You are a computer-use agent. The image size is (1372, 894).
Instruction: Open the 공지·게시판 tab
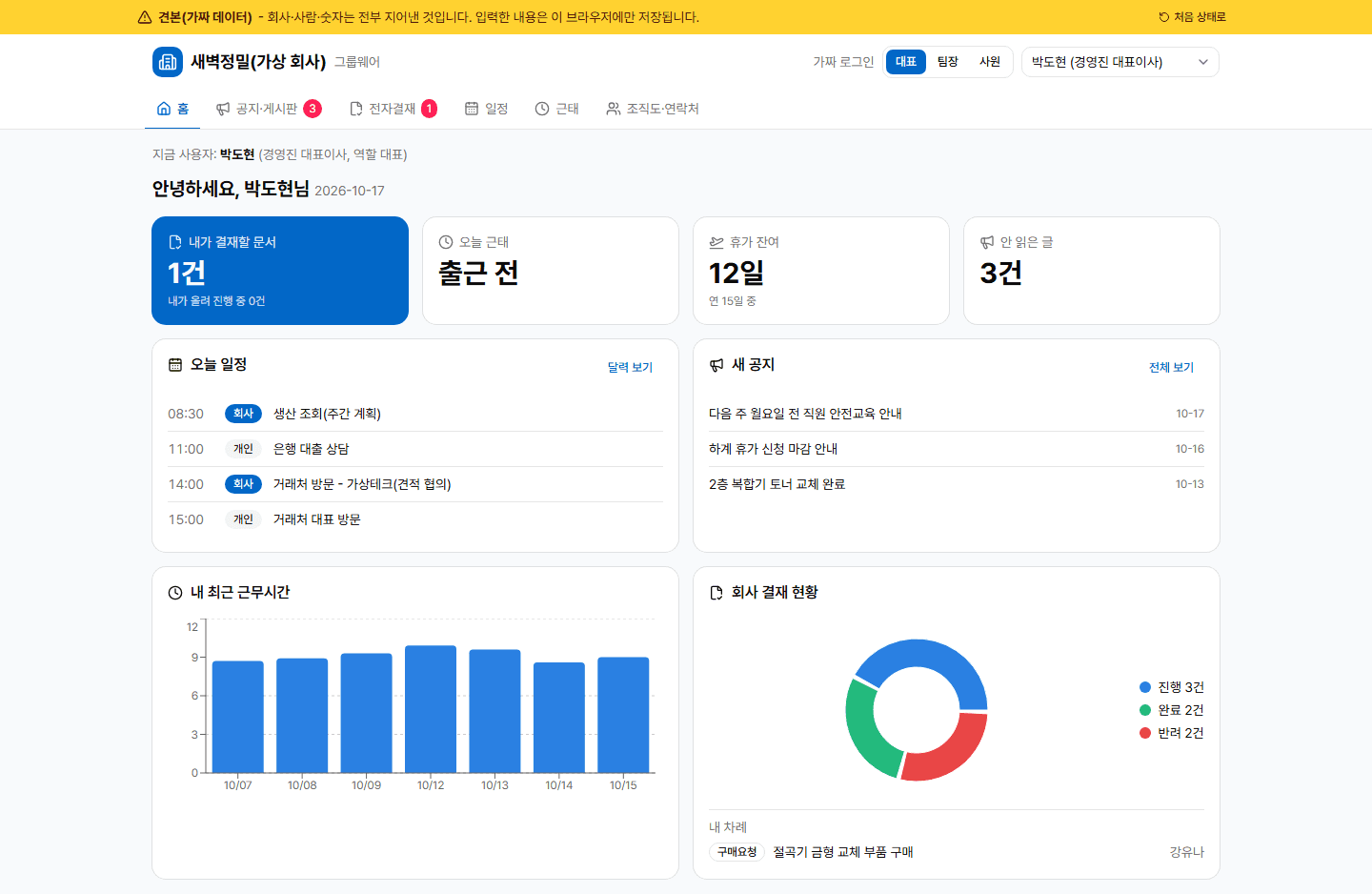point(269,109)
